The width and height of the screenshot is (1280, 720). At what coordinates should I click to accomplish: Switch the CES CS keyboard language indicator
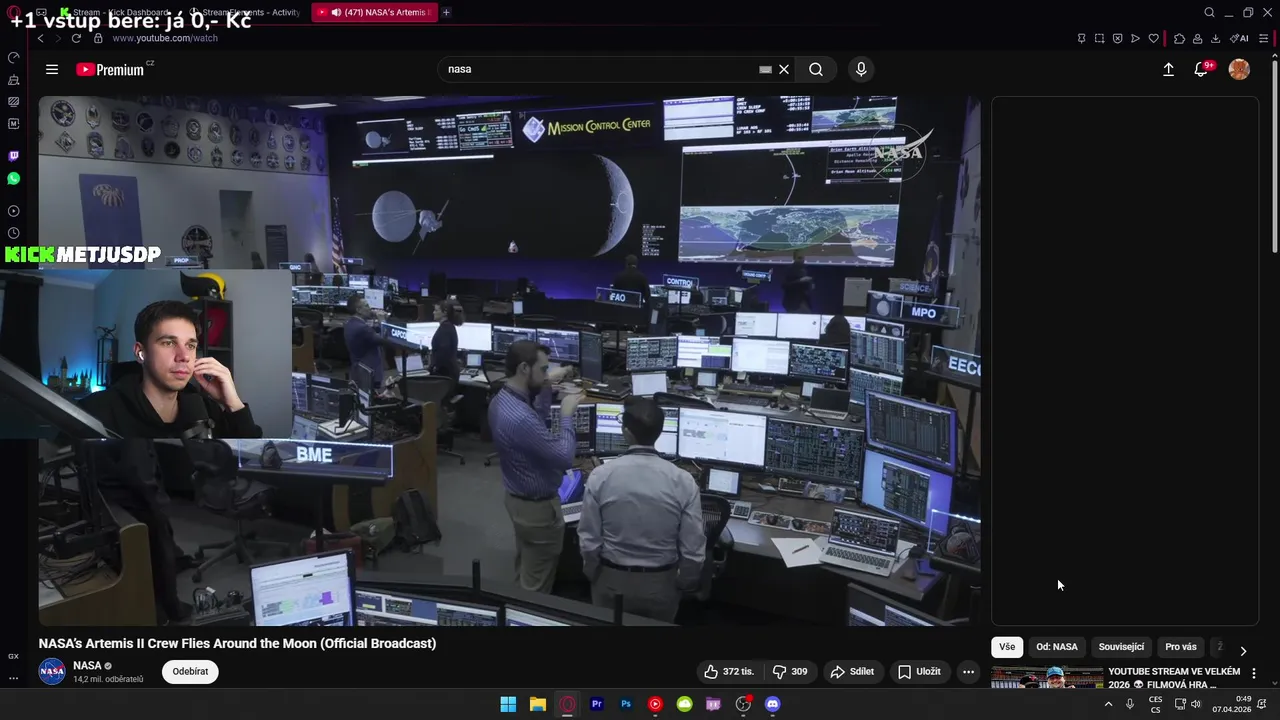click(x=1155, y=704)
